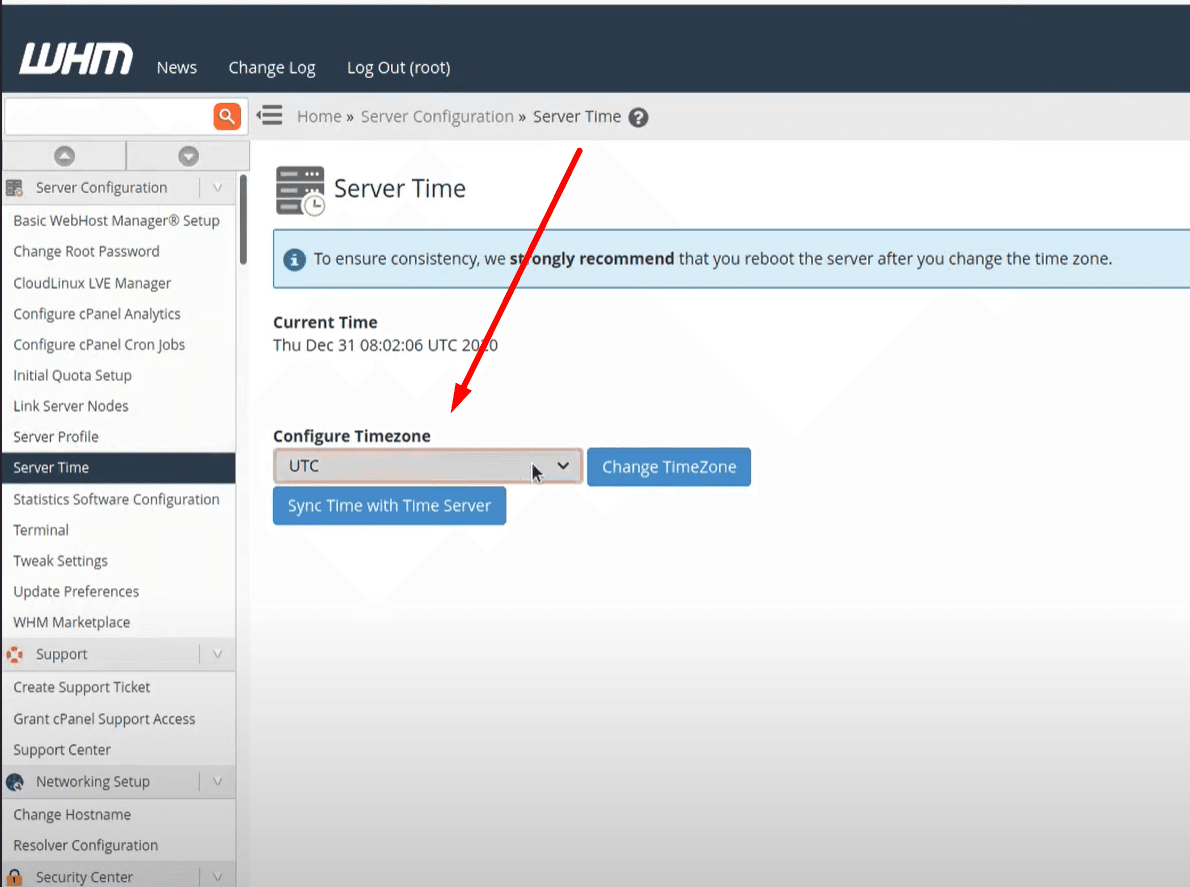1190x887 pixels.
Task: Click the WHM logo
Action: coord(76,58)
